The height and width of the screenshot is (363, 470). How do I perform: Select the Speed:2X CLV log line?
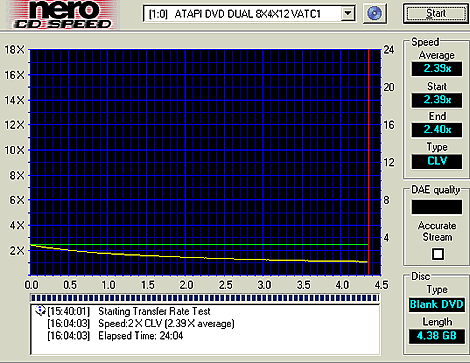coord(141,323)
